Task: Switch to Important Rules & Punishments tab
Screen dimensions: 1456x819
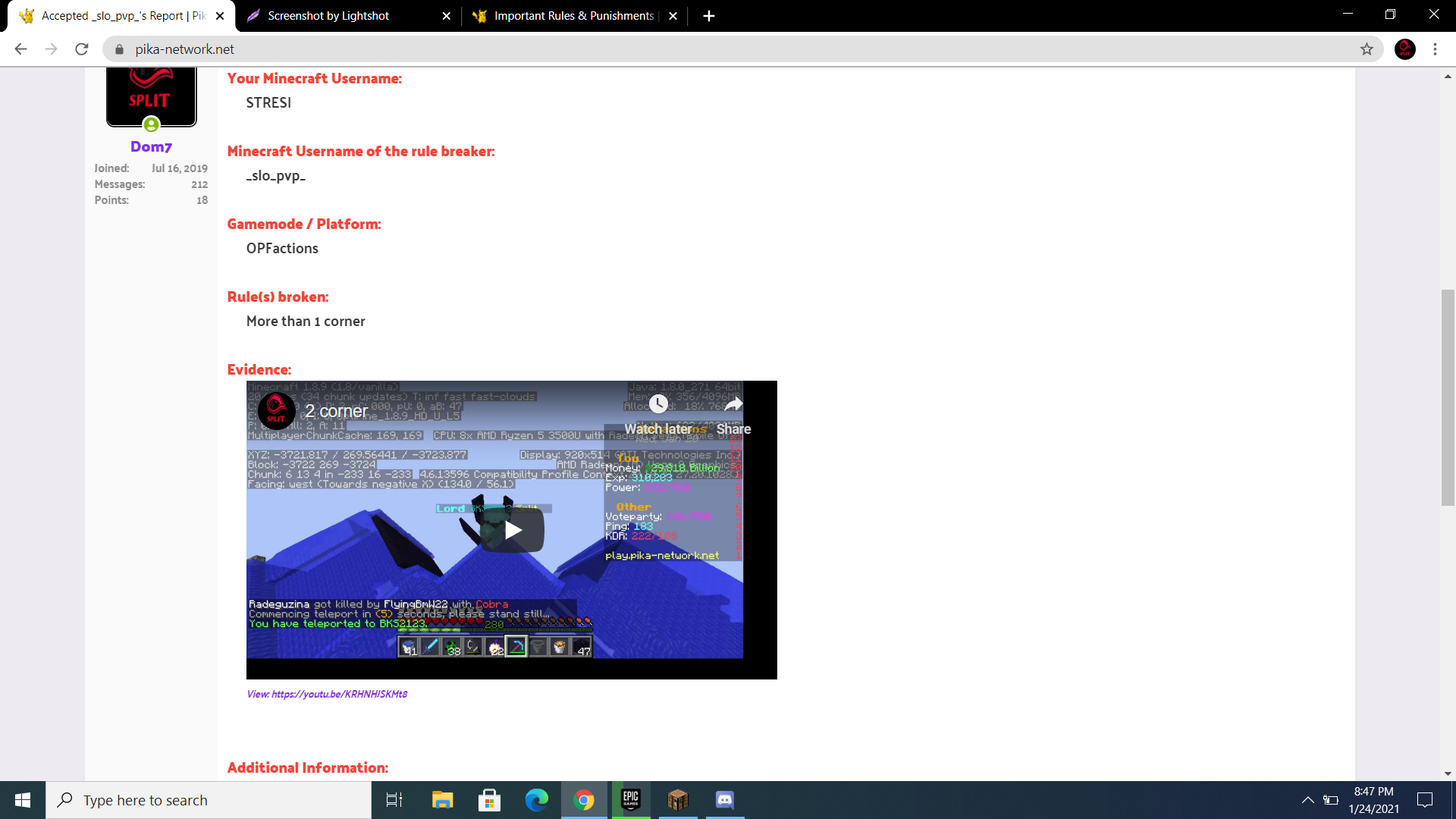Action: (x=573, y=16)
